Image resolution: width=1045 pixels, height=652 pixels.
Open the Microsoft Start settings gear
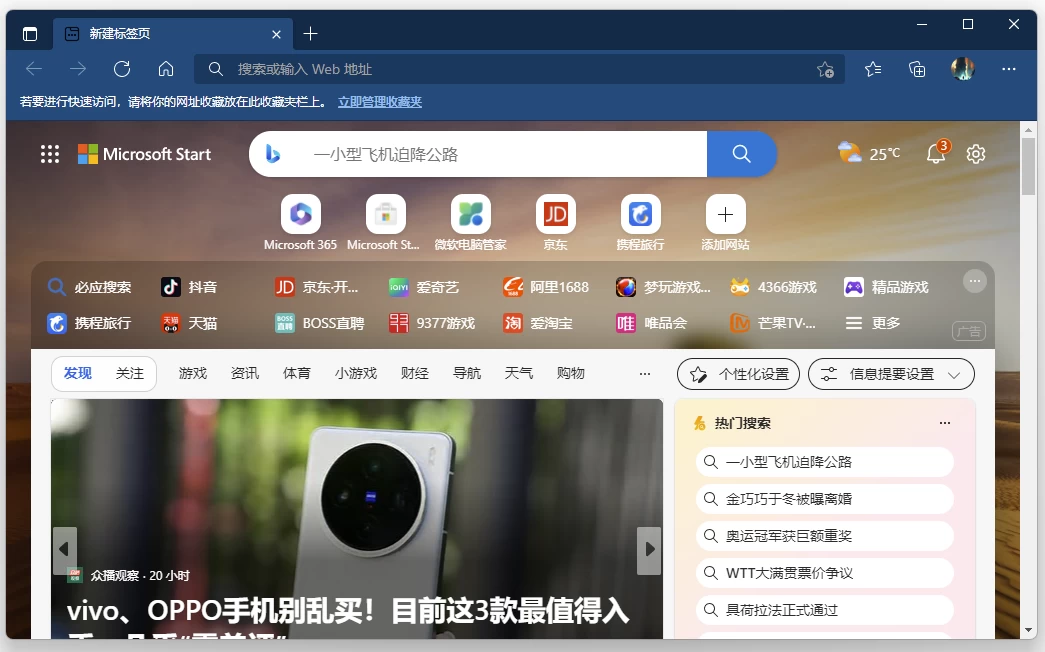(x=975, y=154)
